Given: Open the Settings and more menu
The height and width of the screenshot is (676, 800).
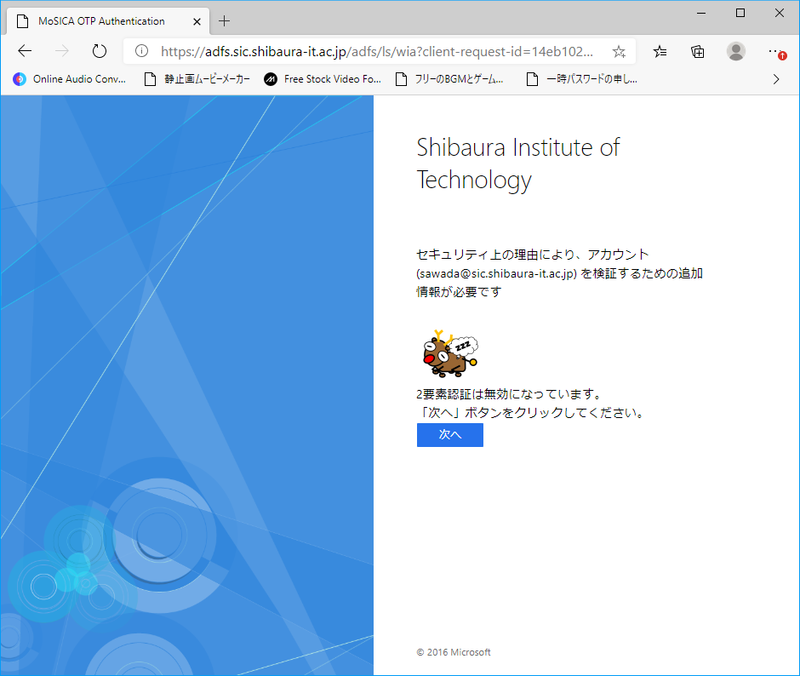Looking at the screenshot, I should 774,51.
